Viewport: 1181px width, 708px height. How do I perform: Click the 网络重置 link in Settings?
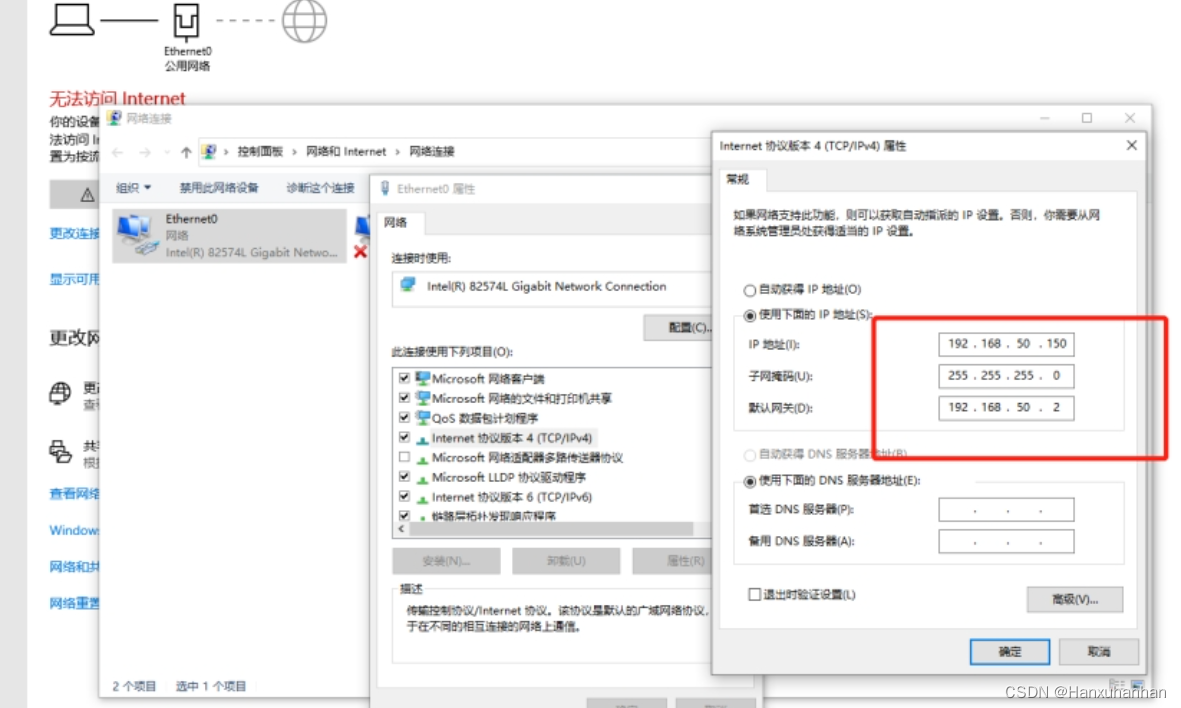pyautogui.click(x=74, y=603)
